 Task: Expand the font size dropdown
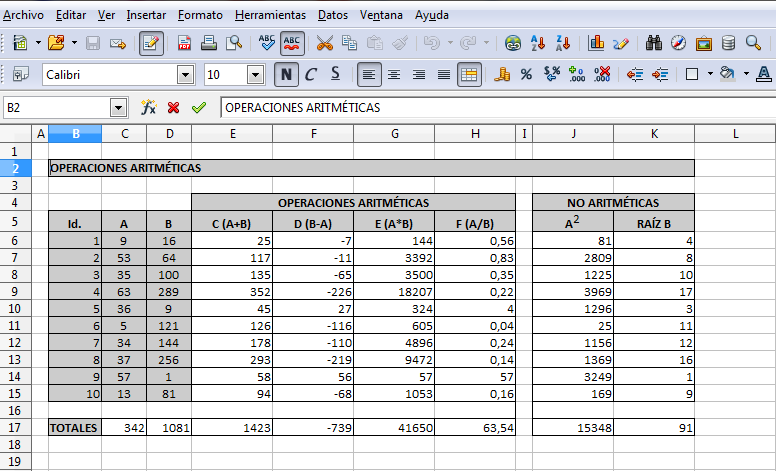click(255, 75)
